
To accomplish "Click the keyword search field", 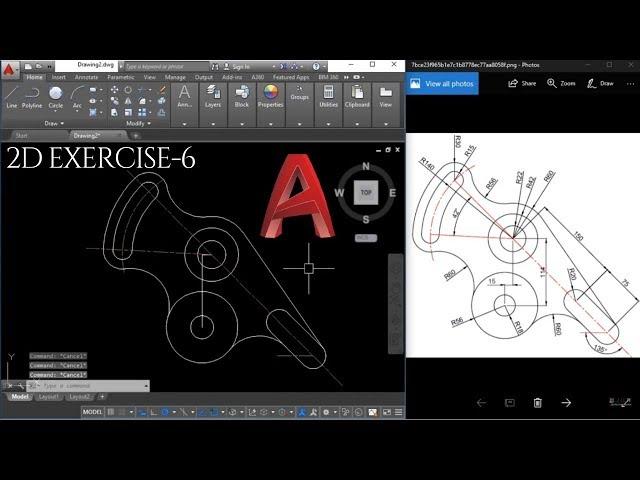I will [167, 66].
